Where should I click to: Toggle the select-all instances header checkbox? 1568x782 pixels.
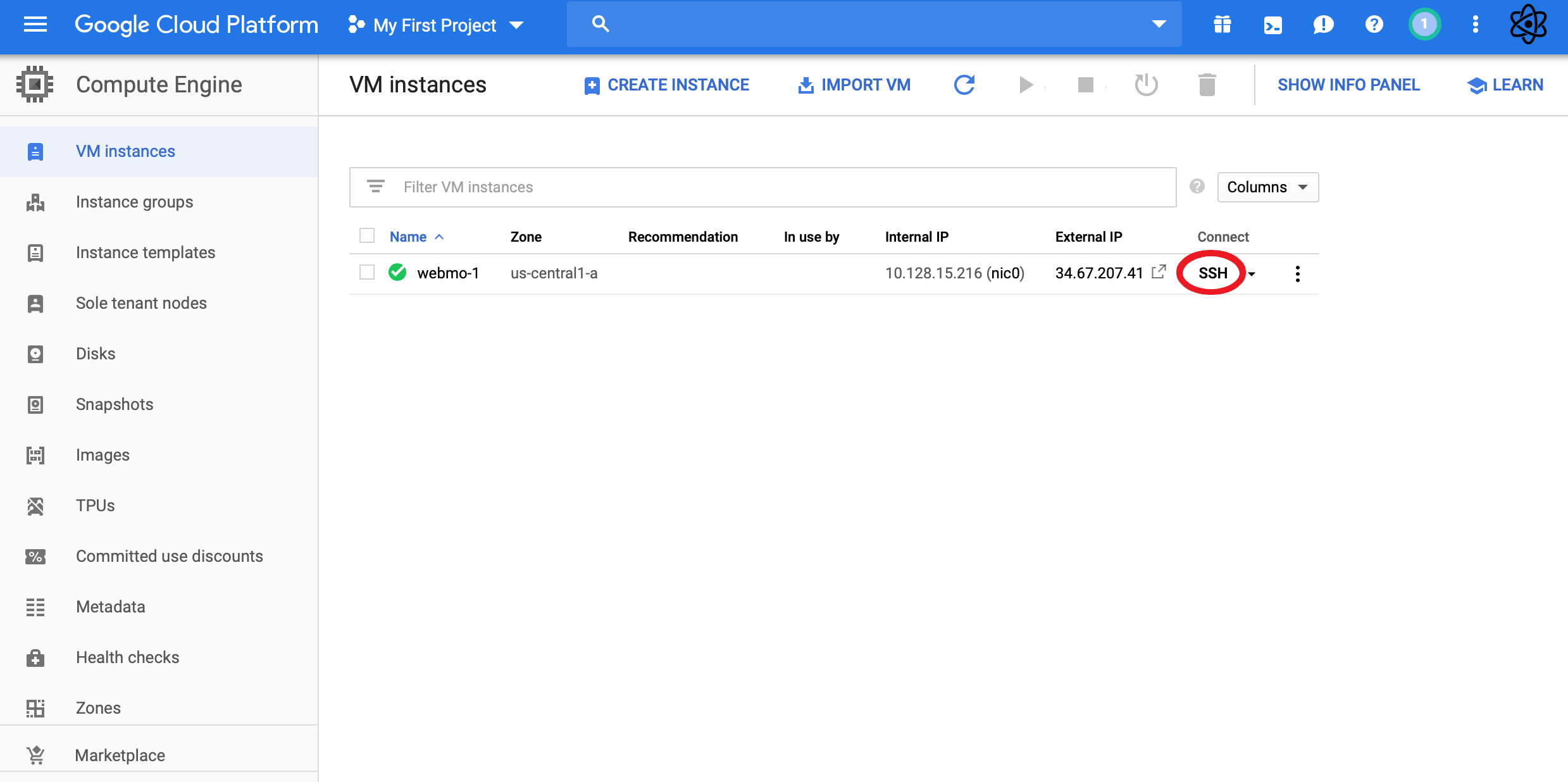click(x=367, y=236)
